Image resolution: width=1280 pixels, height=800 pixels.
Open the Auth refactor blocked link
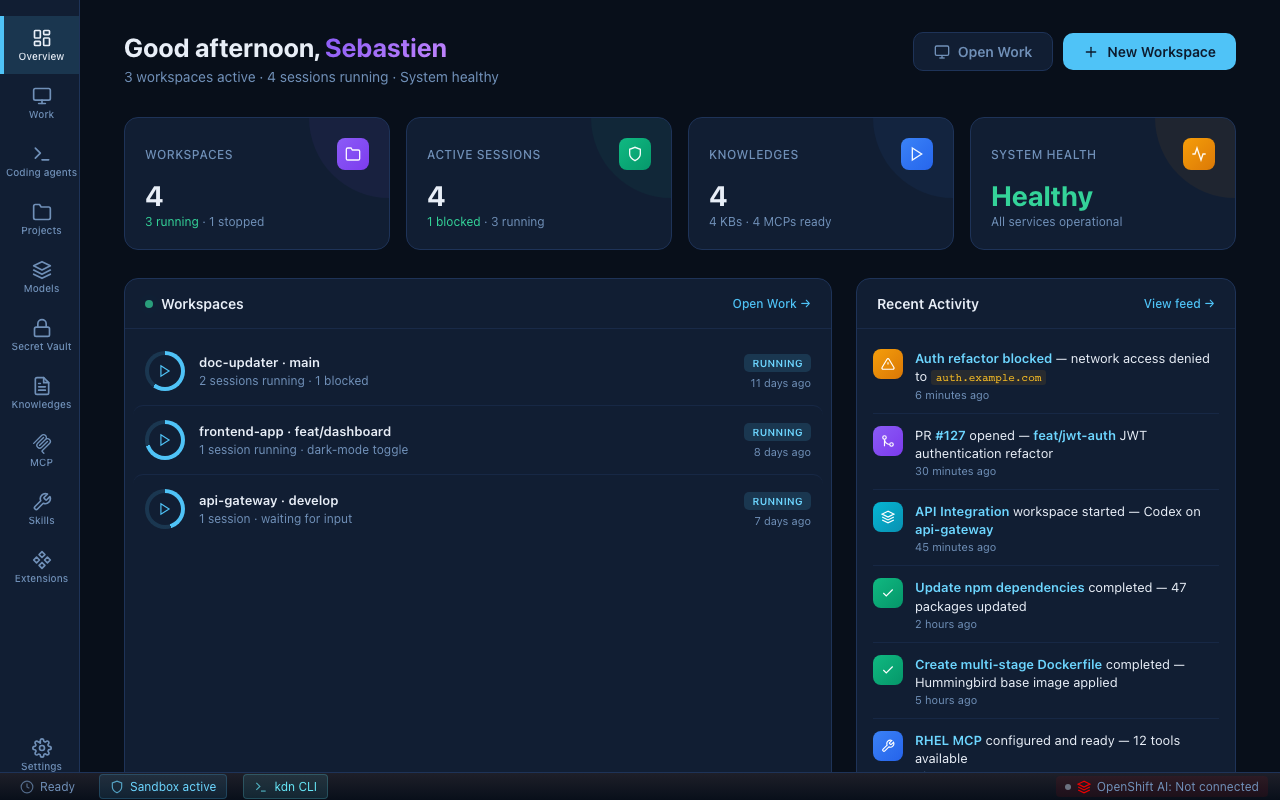(983, 358)
